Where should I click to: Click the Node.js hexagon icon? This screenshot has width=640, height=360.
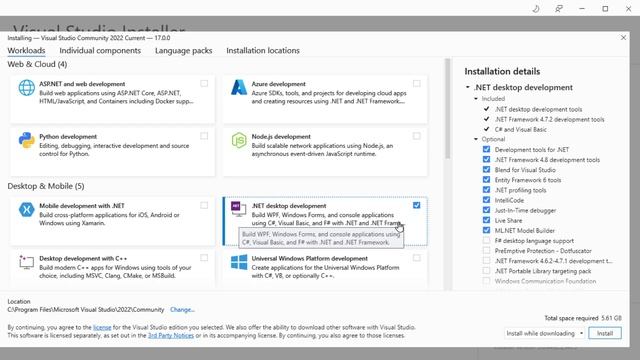tap(239, 140)
